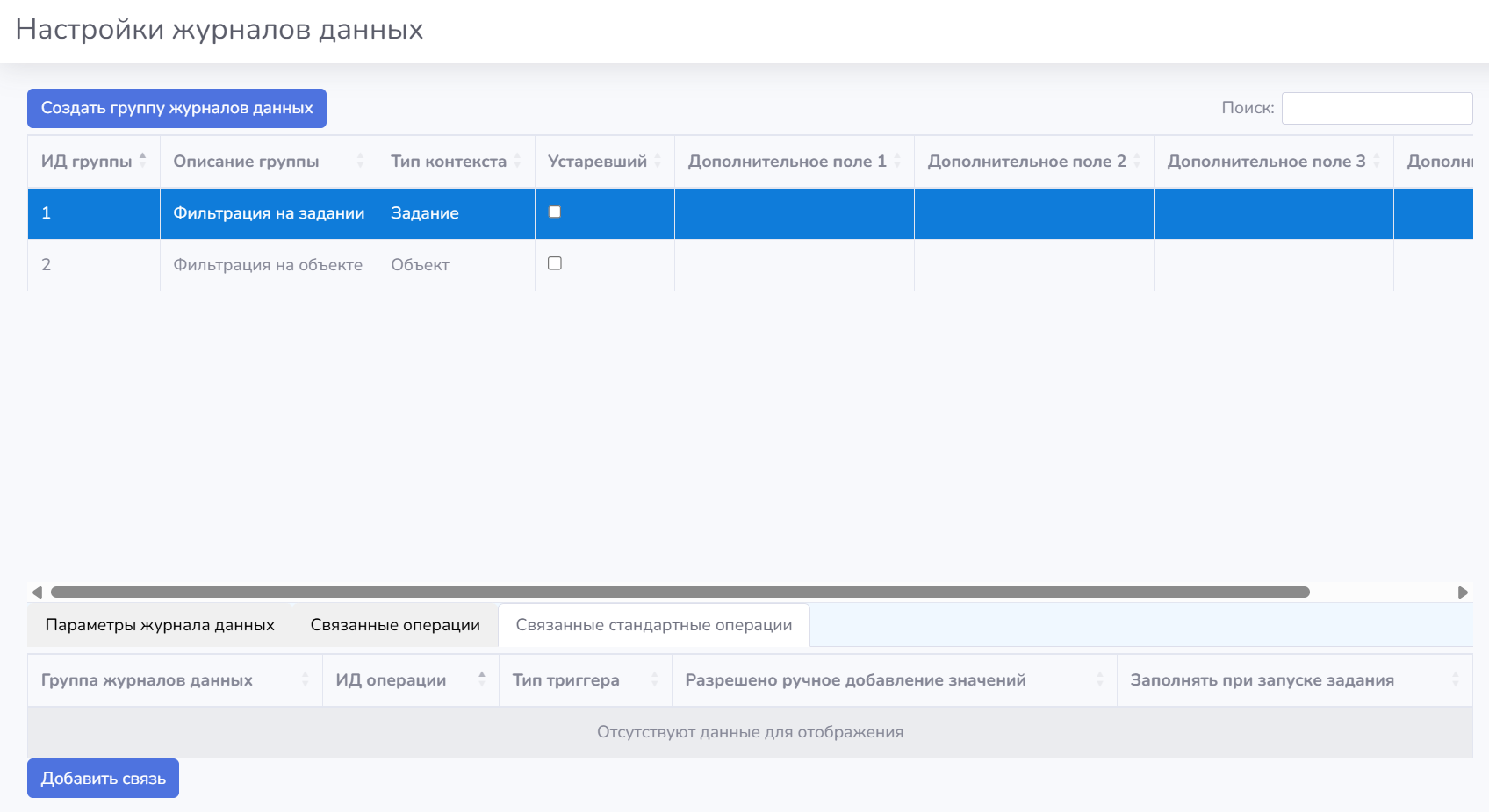Click scrollbar right arrow

point(1463,593)
